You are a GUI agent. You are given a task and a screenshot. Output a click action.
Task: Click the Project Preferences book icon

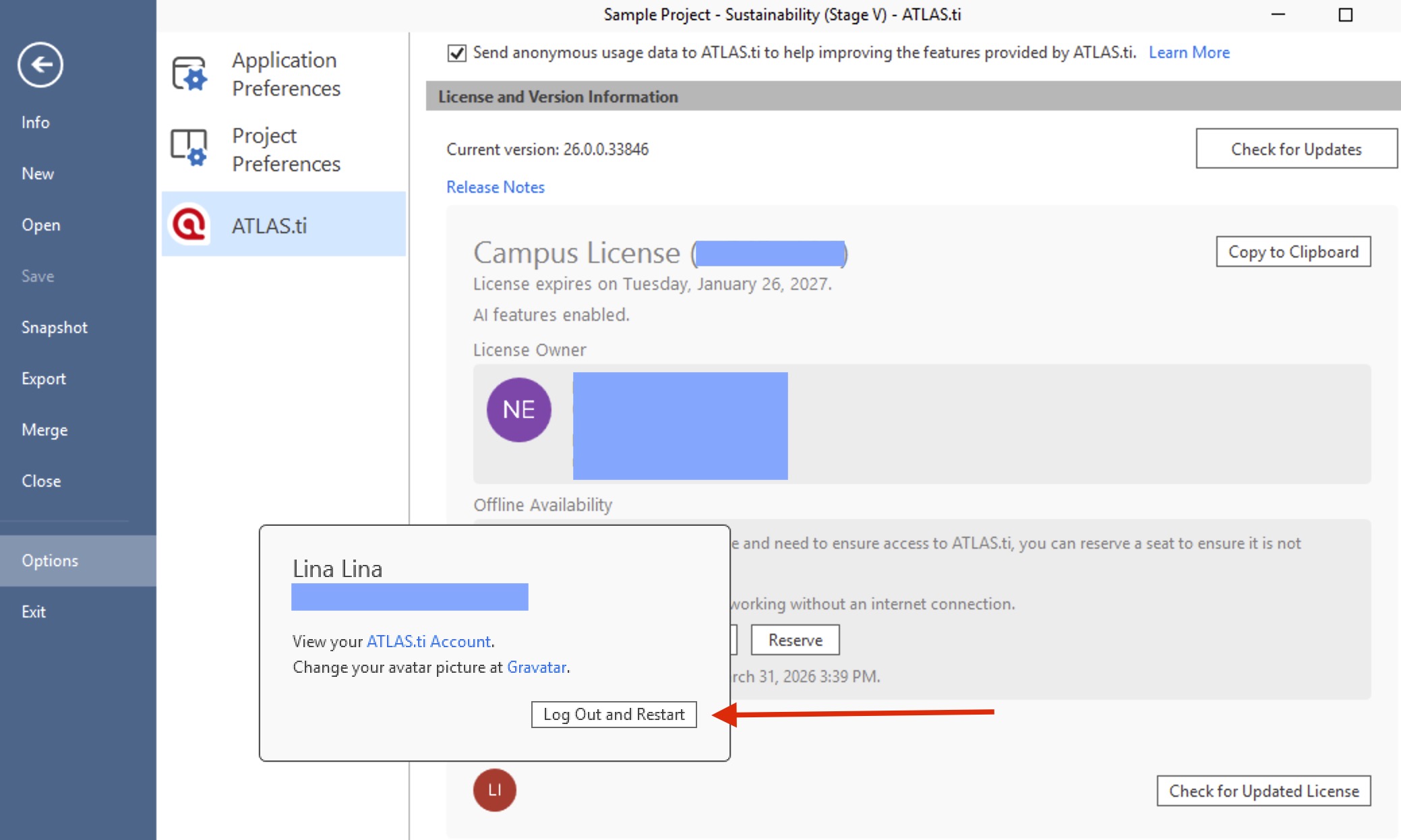point(189,148)
